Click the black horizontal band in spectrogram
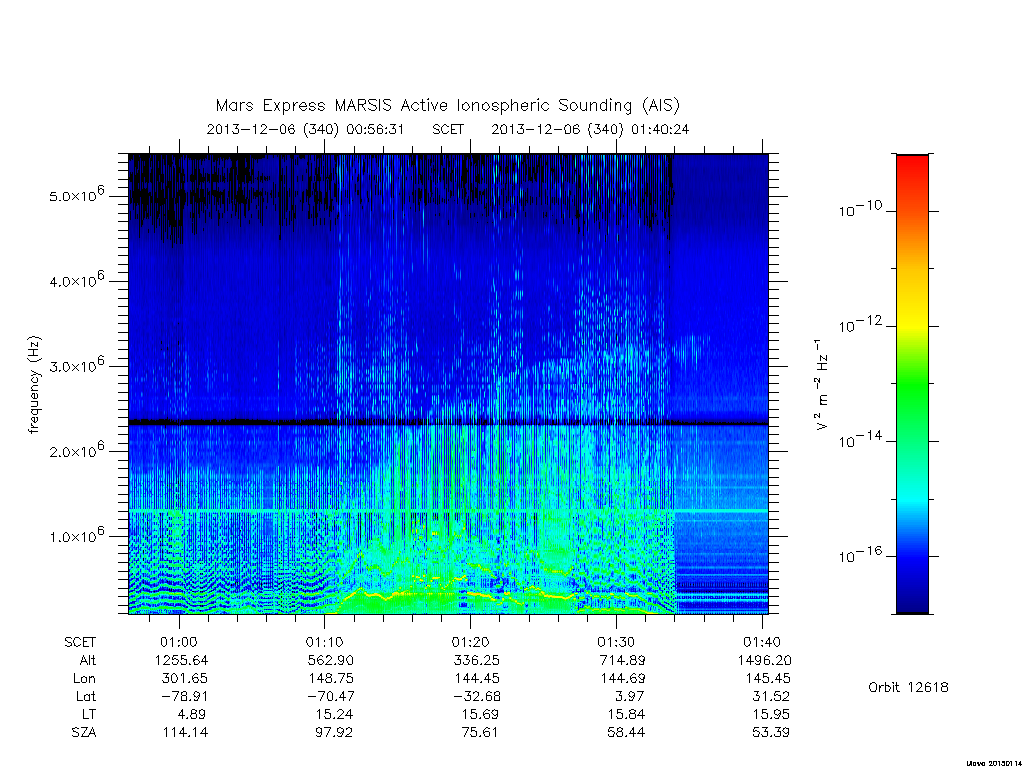Viewport: 1024px width, 768px height. pos(448,423)
